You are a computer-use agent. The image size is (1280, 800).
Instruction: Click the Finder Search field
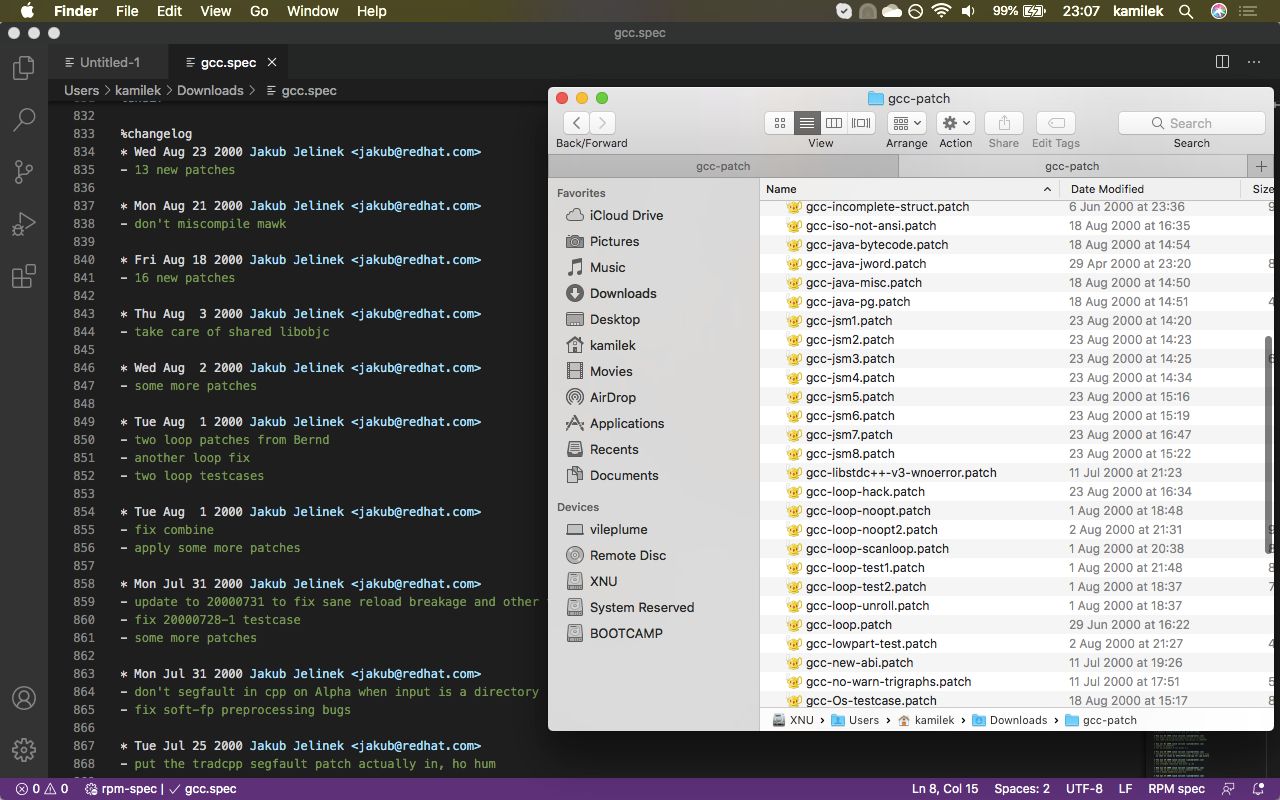pos(1191,123)
